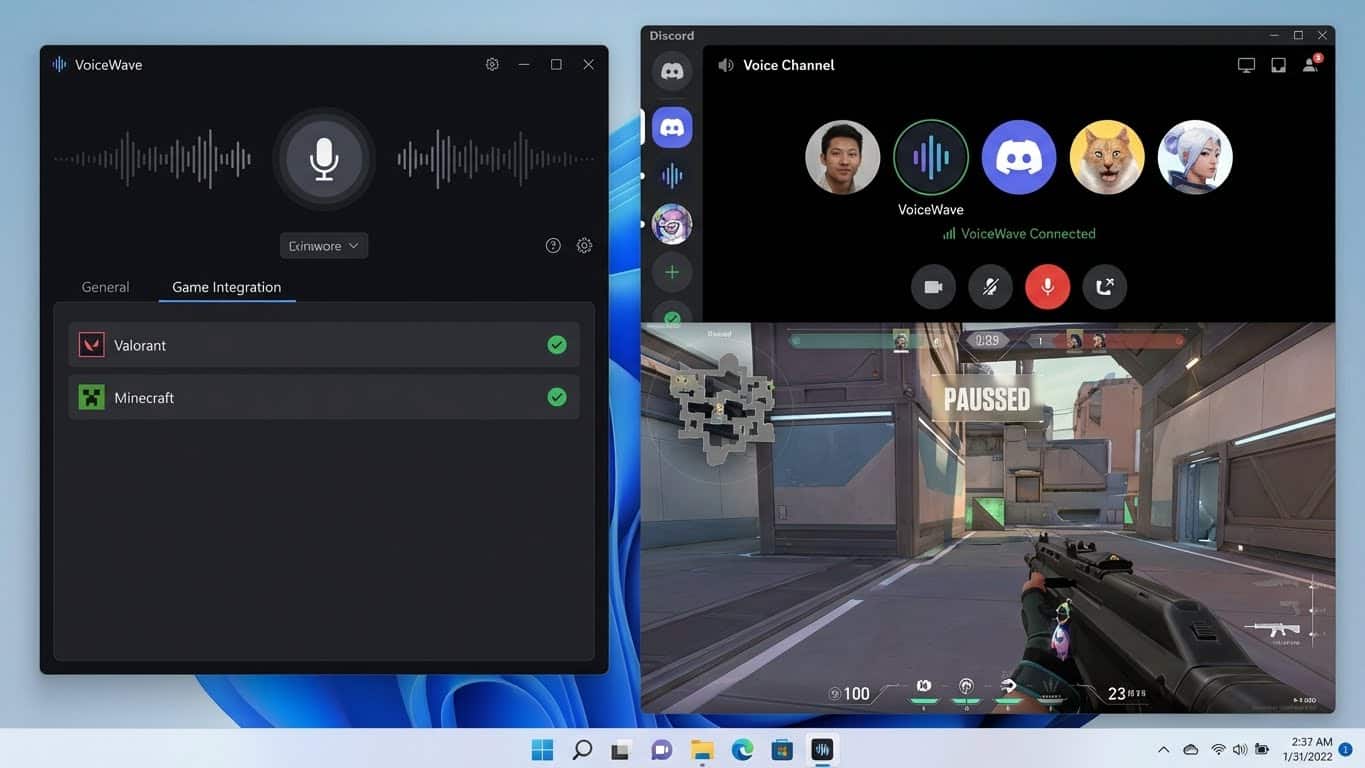
Task: Click the white-haired character participant avatar
Action: tap(1195, 157)
